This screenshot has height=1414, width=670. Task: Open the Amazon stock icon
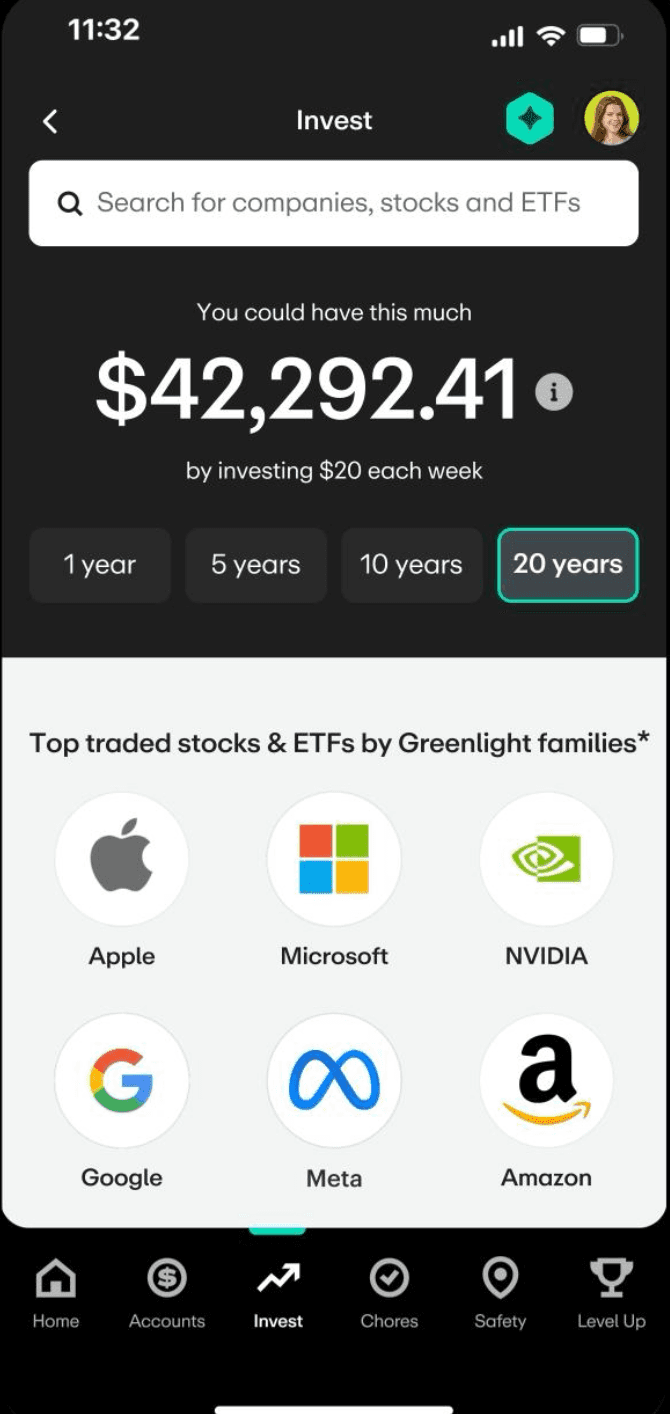[x=546, y=1081]
